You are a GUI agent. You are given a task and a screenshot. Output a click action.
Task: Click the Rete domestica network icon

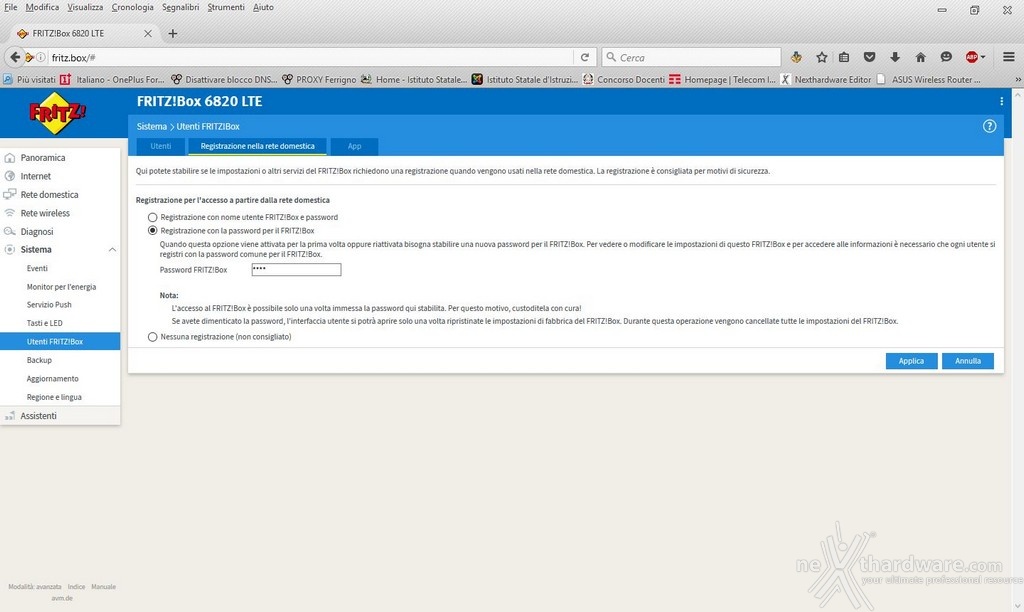(x=10, y=195)
